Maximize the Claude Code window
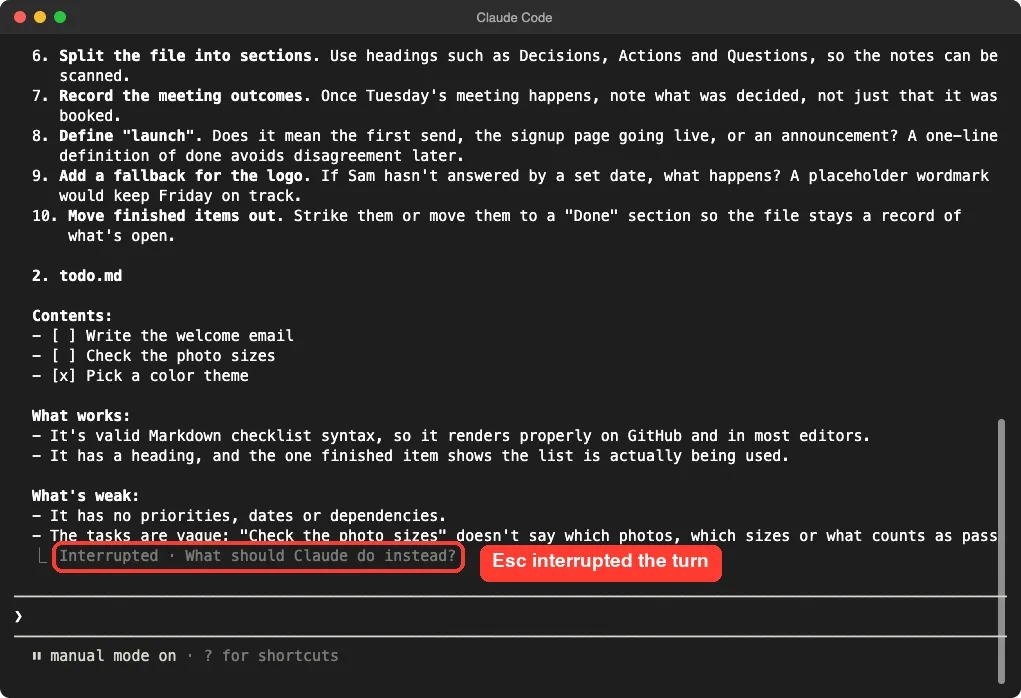 (60, 18)
